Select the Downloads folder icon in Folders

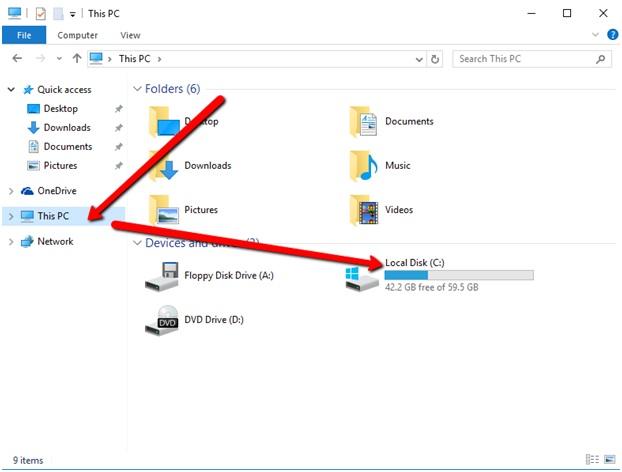tap(164, 166)
